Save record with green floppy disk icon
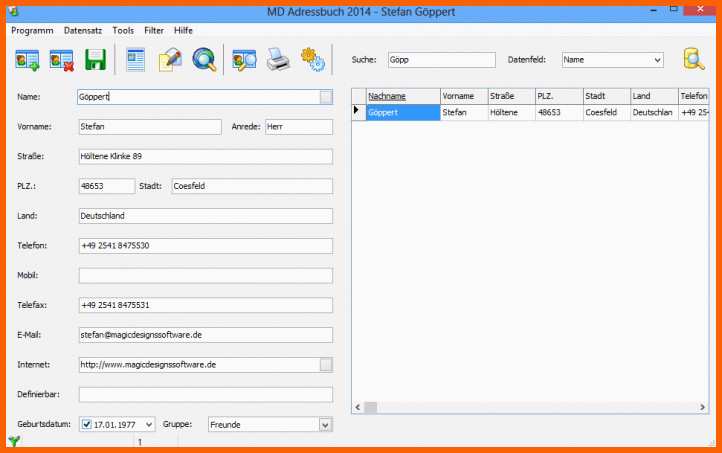This screenshot has height=453, width=722. (x=95, y=60)
